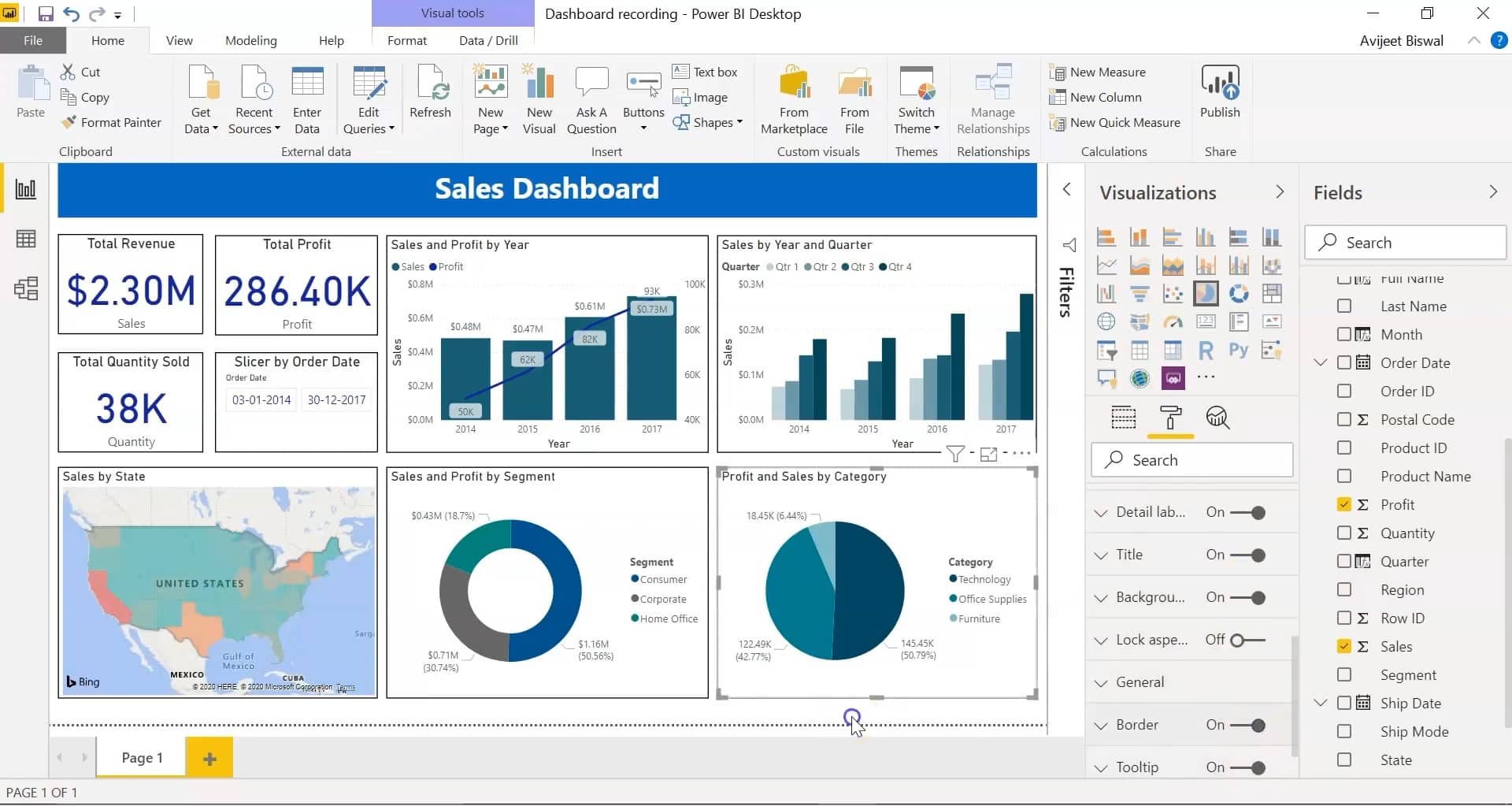This screenshot has width=1512, height=806.
Task: Expand the General formatting card
Action: 1100,682
